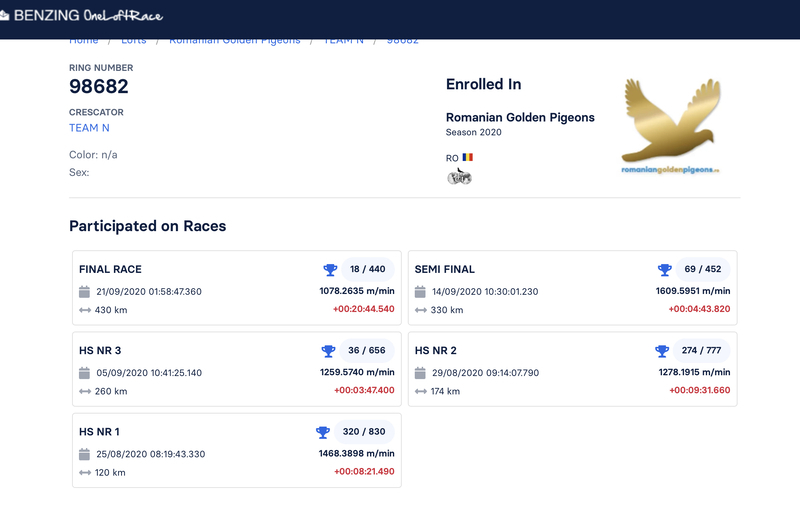Click the trophy icon in HS NR 1 card

322,432
